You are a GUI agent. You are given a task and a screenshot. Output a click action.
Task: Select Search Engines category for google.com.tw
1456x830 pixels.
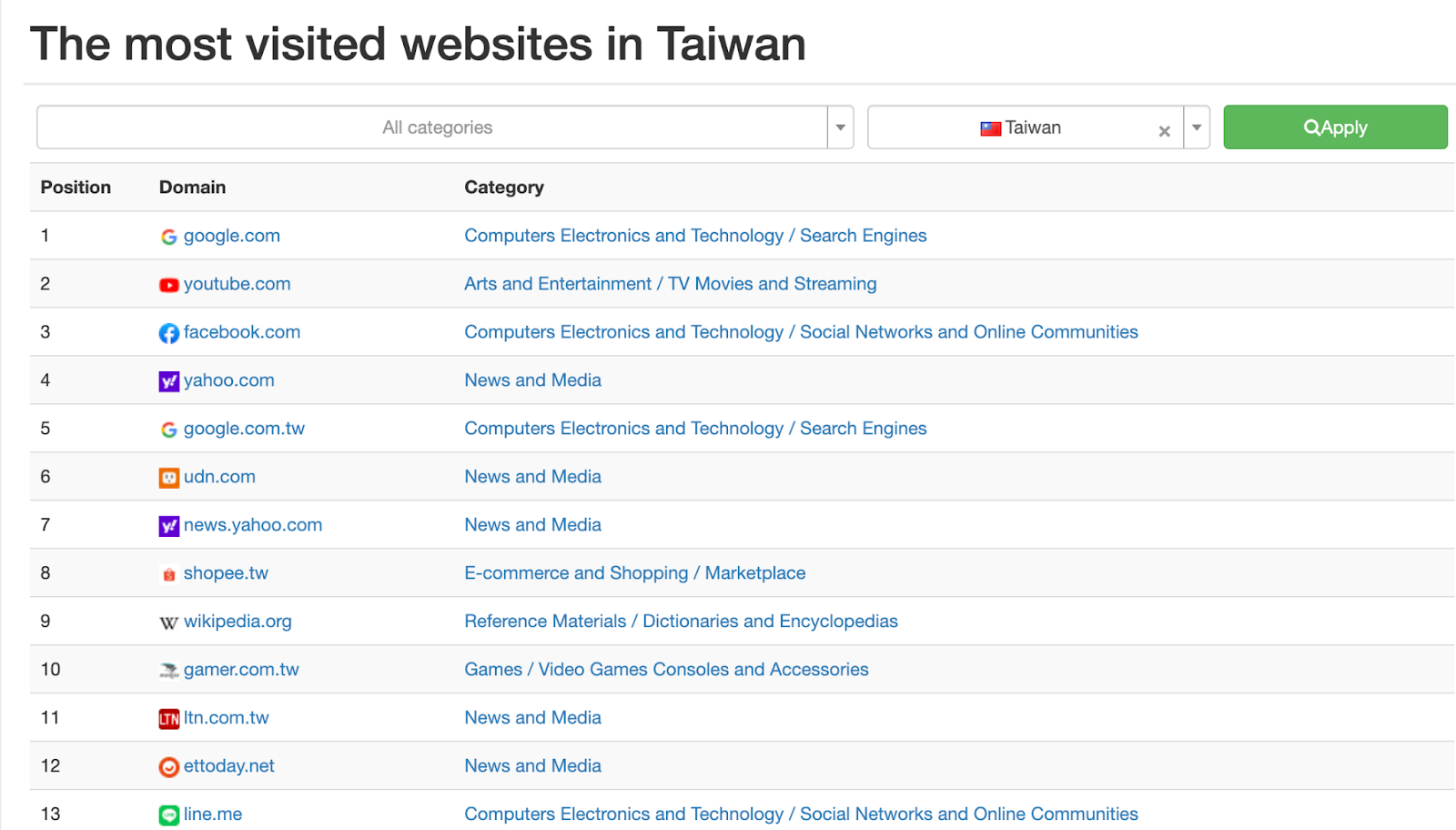(x=695, y=429)
